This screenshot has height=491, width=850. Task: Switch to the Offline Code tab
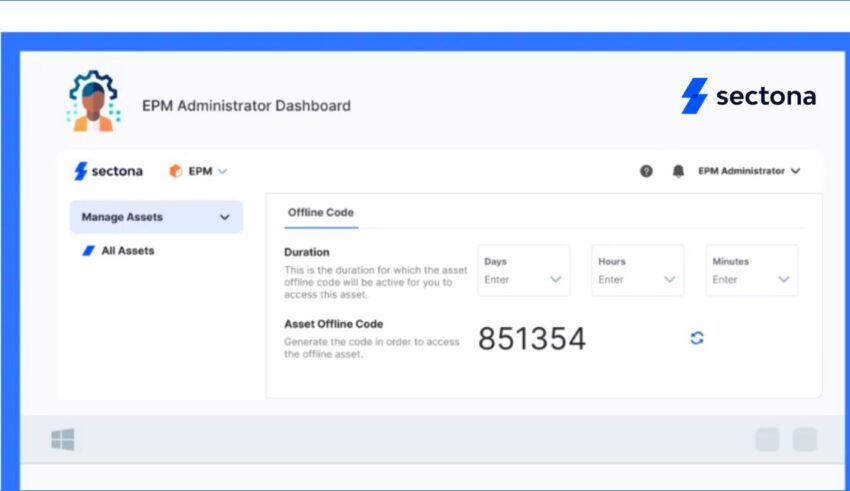(x=320, y=212)
